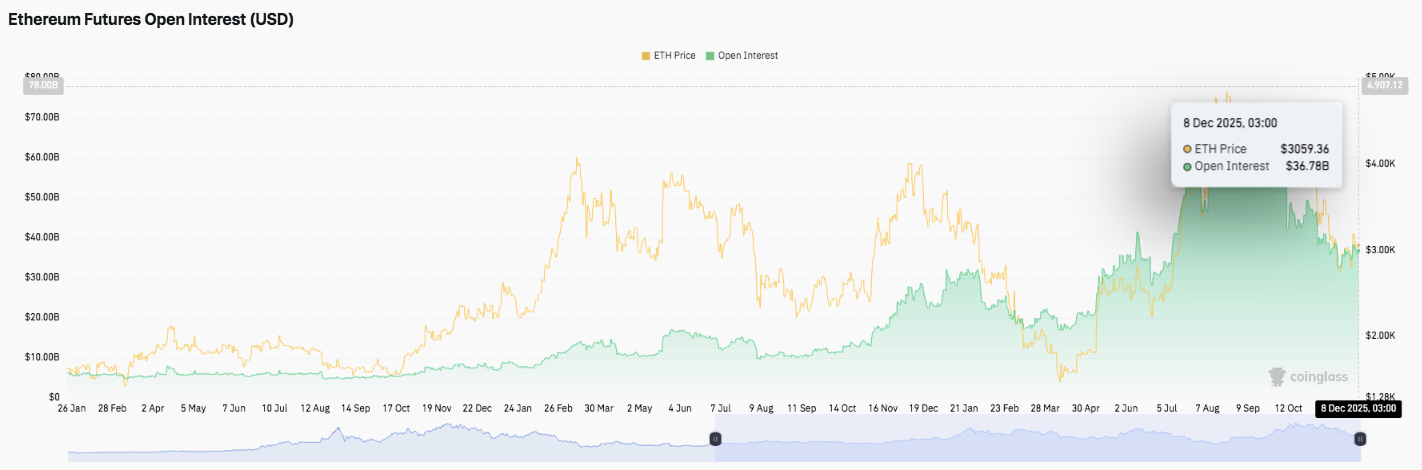Screen dimensions: 1422x470
Task: Click the 8 Dec 2025 date axis label
Action: click(1357, 408)
